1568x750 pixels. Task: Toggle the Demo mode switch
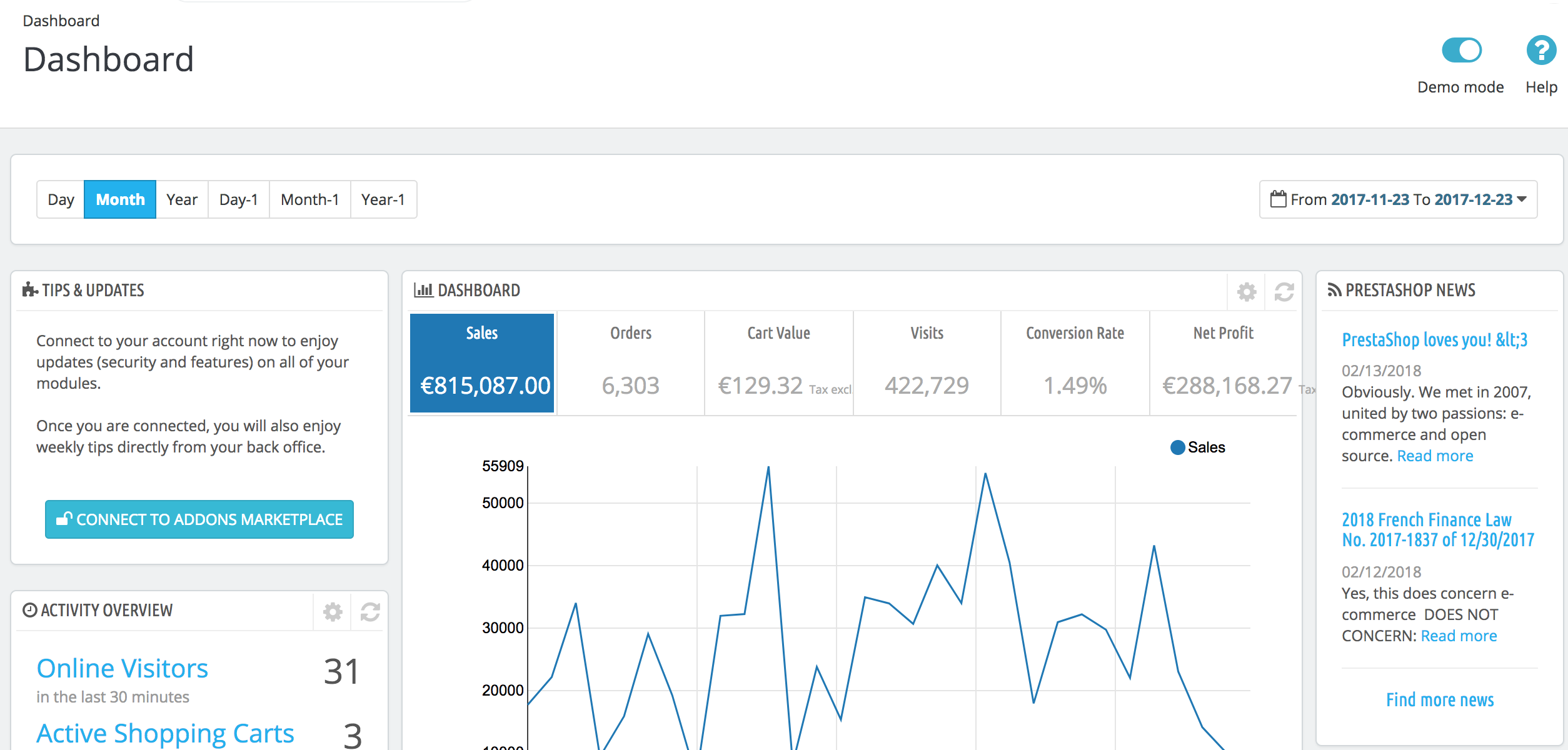click(x=1461, y=51)
